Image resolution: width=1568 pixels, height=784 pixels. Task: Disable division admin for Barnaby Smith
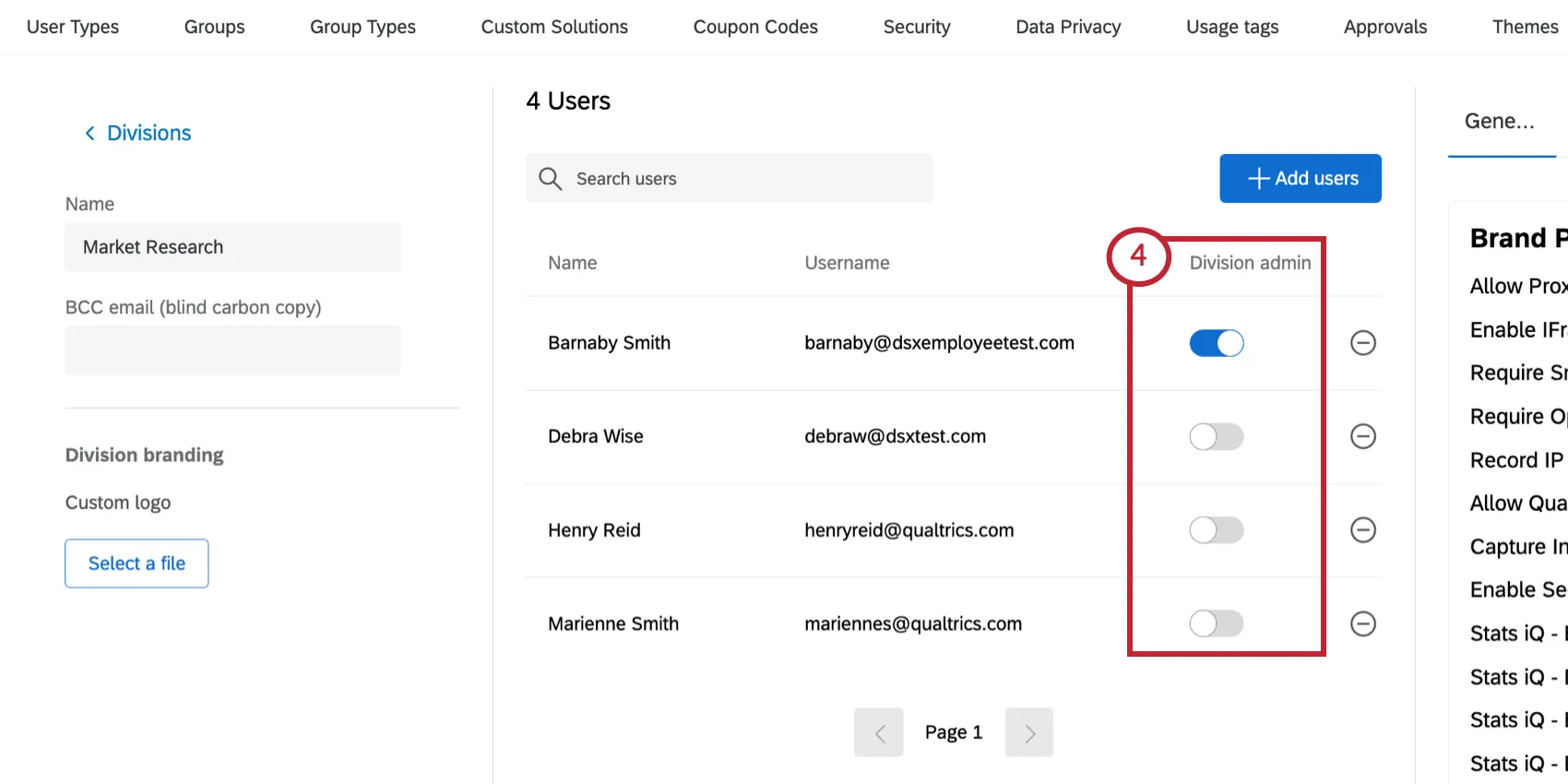click(x=1216, y=343)
